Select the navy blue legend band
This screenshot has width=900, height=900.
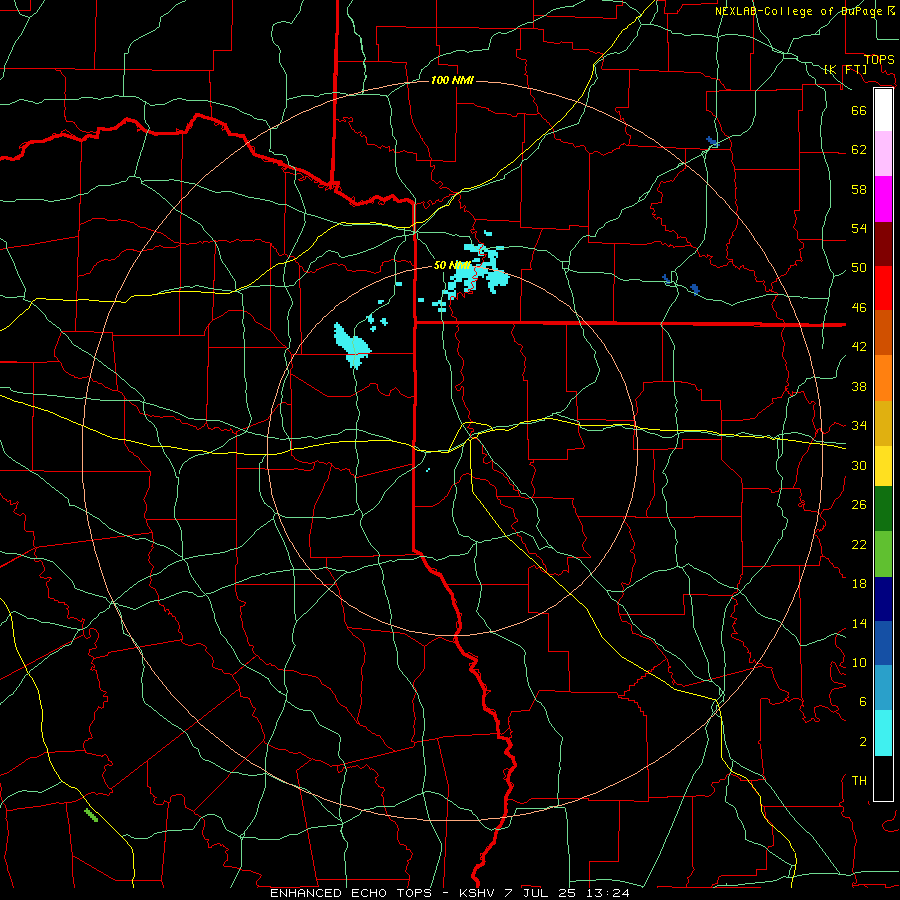(883, 599)
